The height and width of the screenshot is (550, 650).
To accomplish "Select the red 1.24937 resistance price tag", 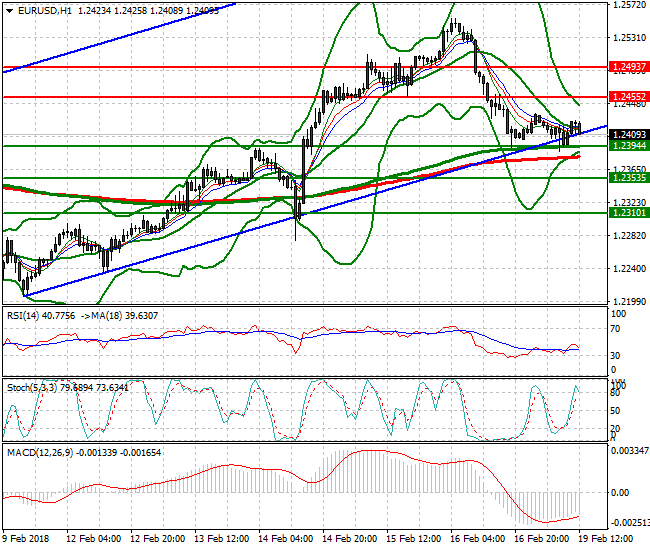I will click(629, 67).
